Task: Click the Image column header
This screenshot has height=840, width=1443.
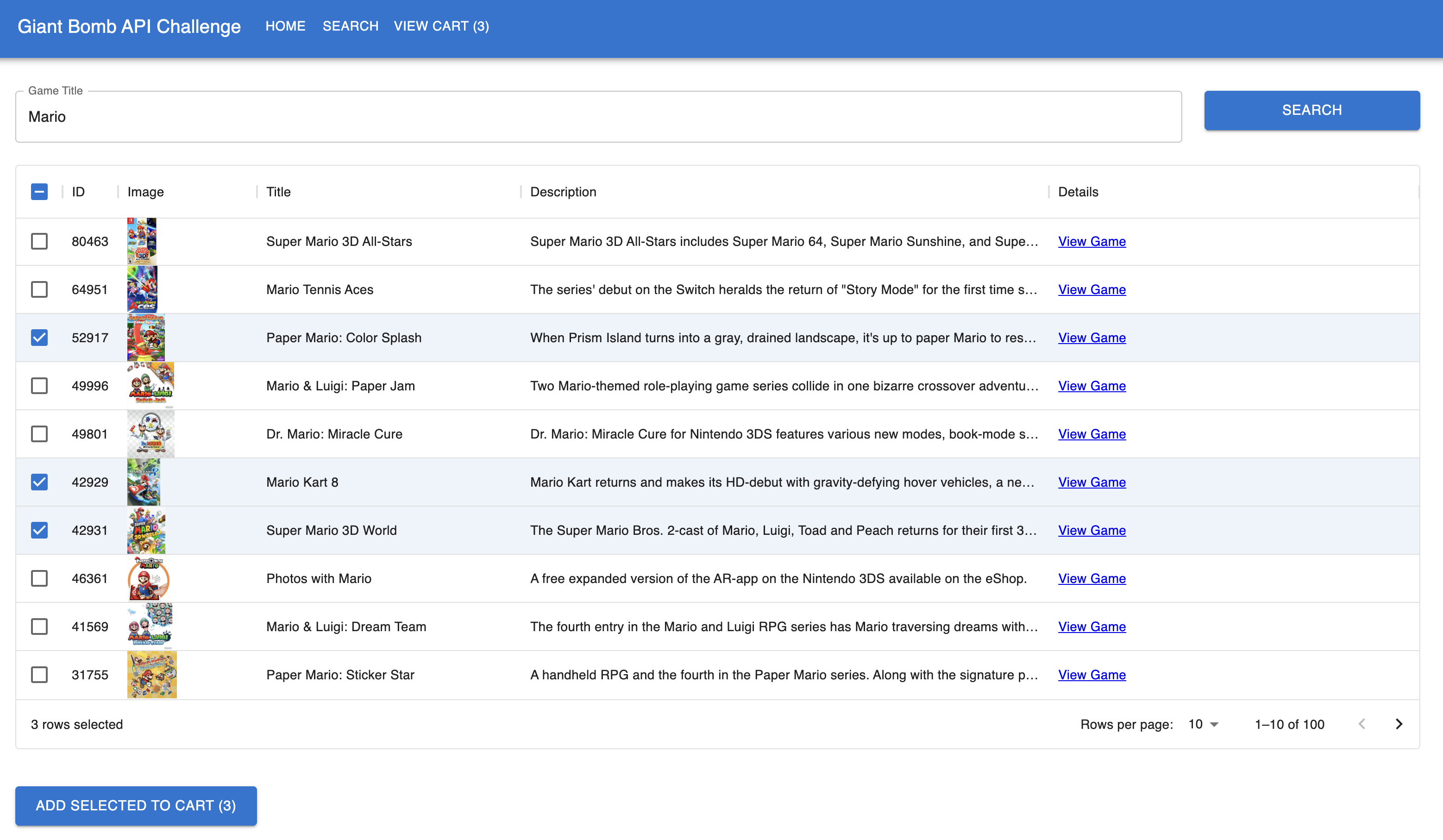Action: 145,192
